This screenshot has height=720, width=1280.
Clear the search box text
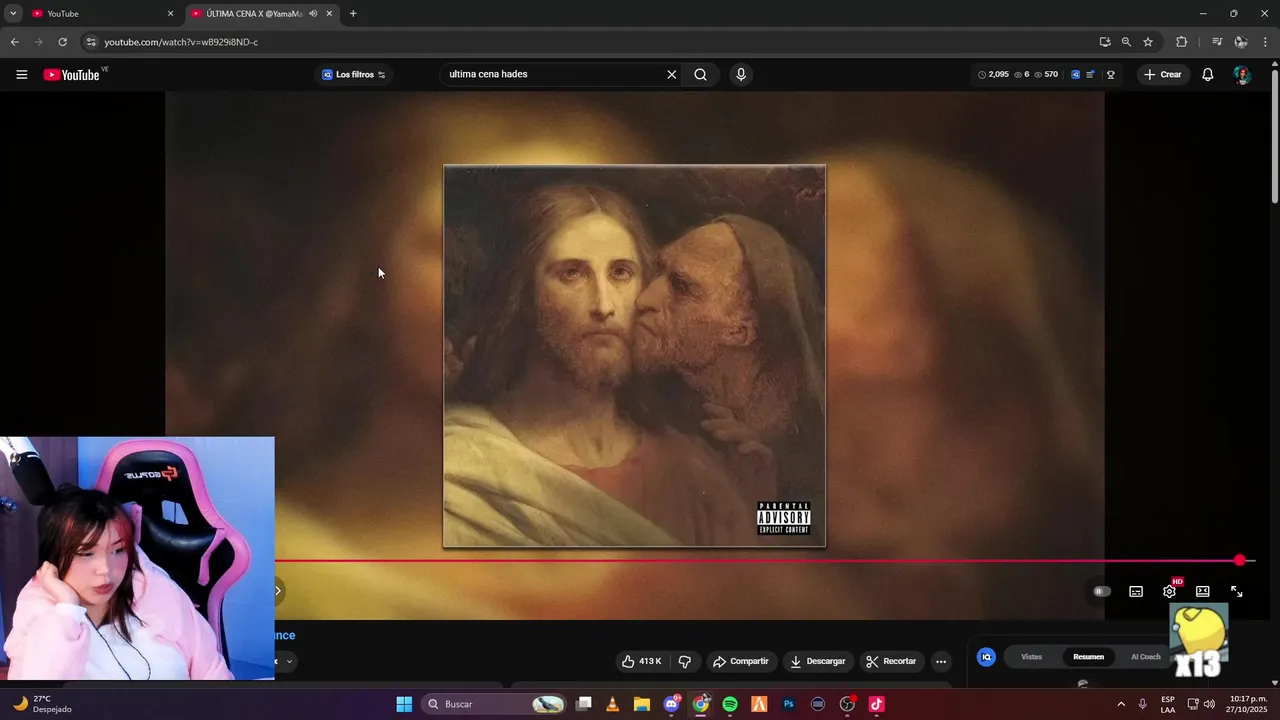(671, 75)
